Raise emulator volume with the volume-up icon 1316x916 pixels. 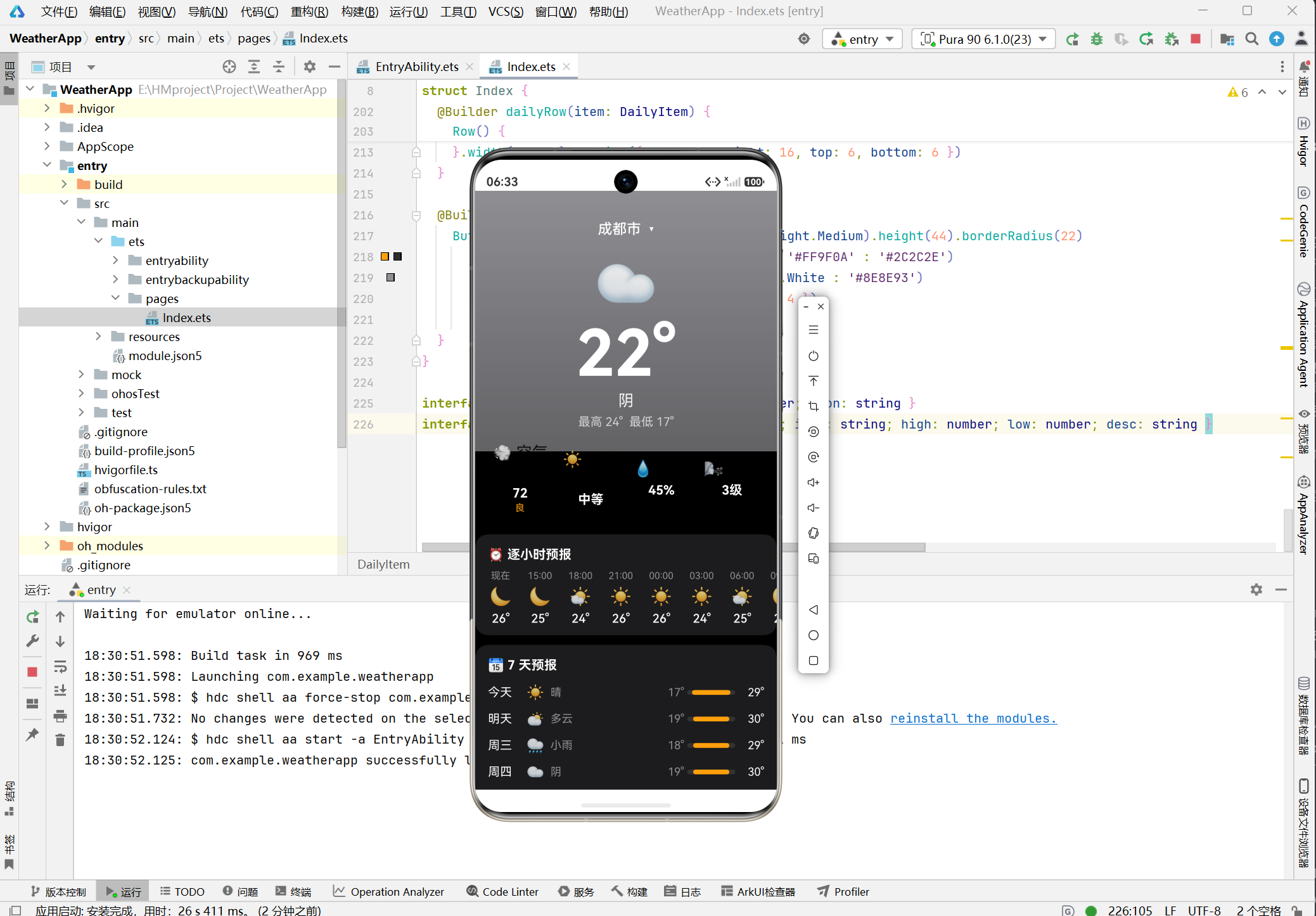[814, 482]
